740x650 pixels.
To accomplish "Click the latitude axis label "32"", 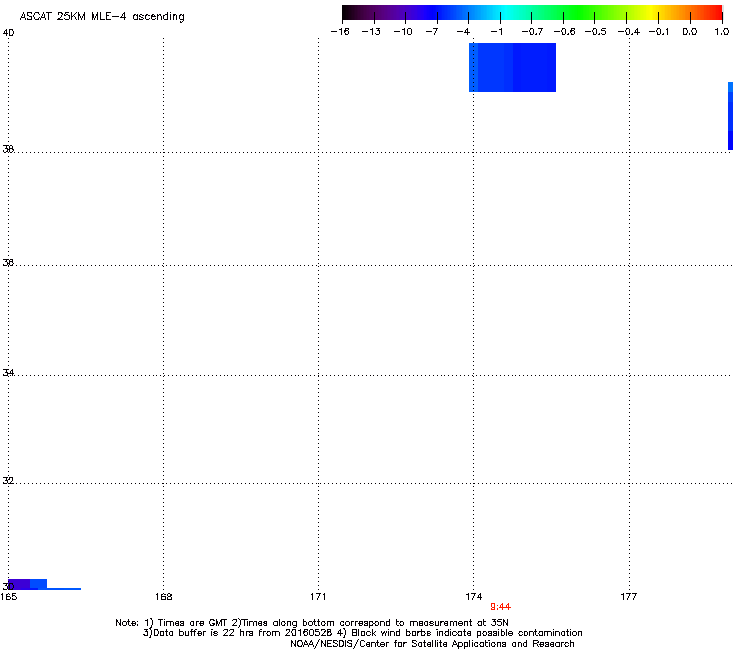I will [8, 481].
